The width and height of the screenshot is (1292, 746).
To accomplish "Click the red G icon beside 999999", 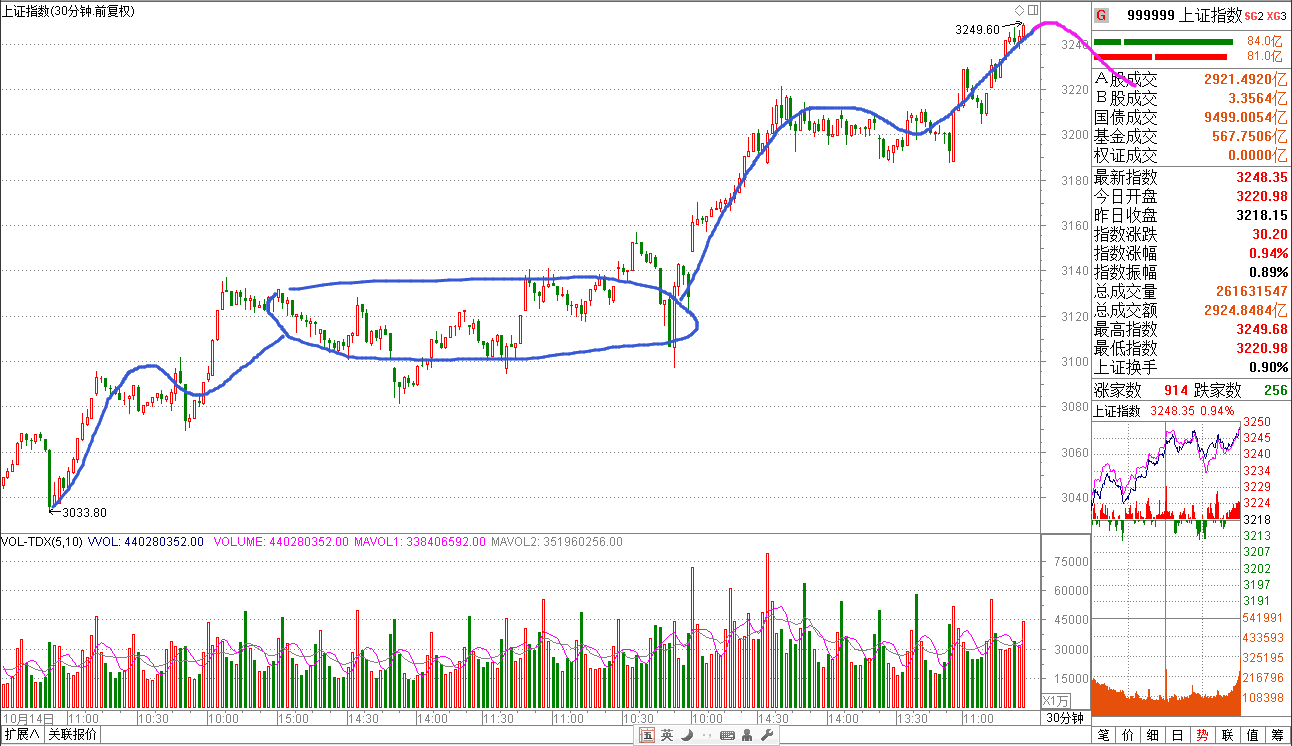I will coord(1101,15).
